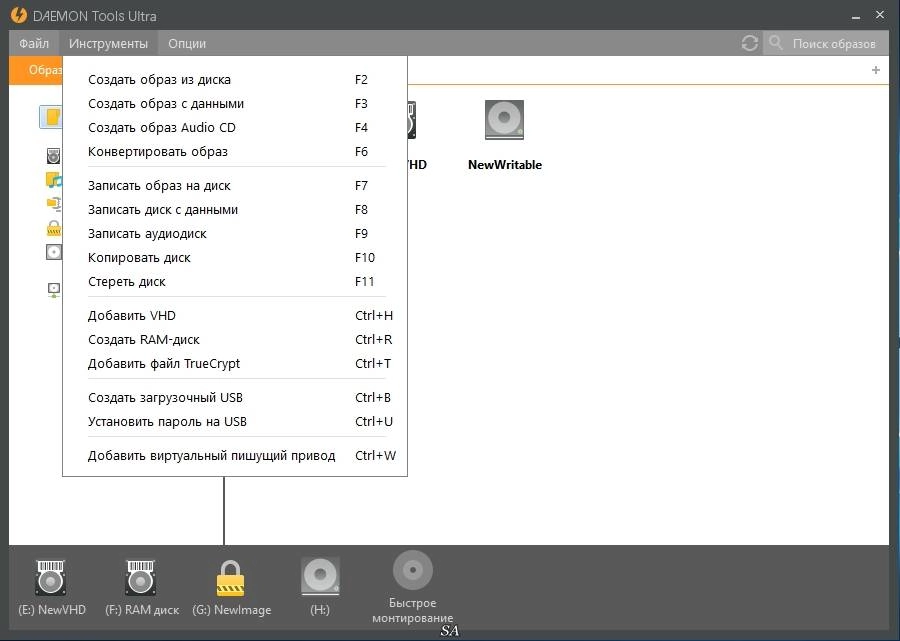
Task: Close the DAEMON Tools window
Action: pyautogui.click(x=880, y=15)
